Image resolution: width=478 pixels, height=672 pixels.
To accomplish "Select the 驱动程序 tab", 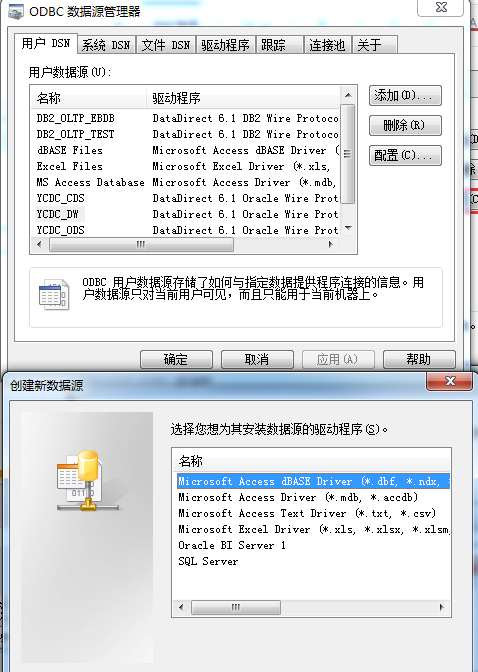I will click(x=225, y=45).
